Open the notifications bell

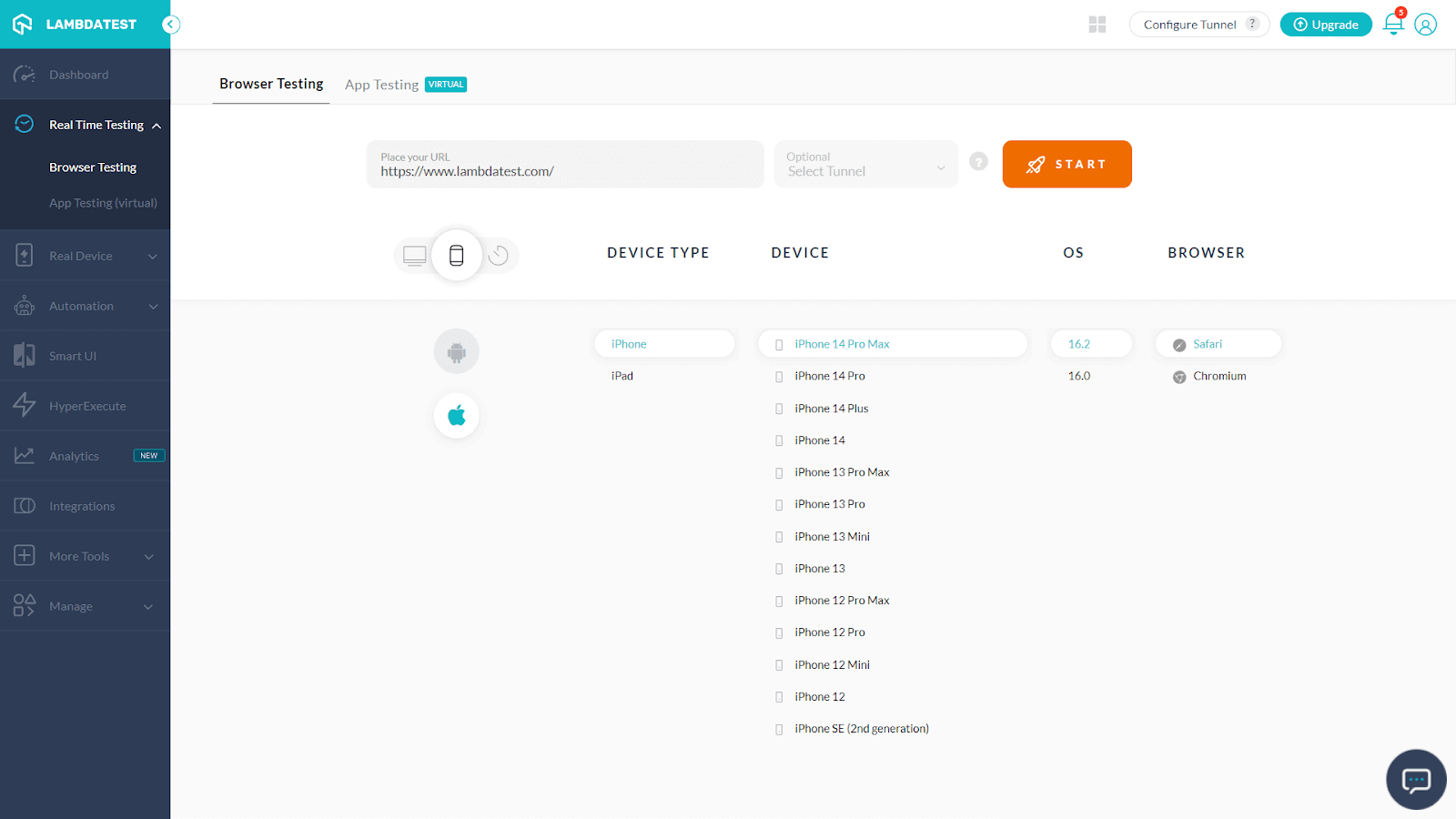(x=1393, y=25)
